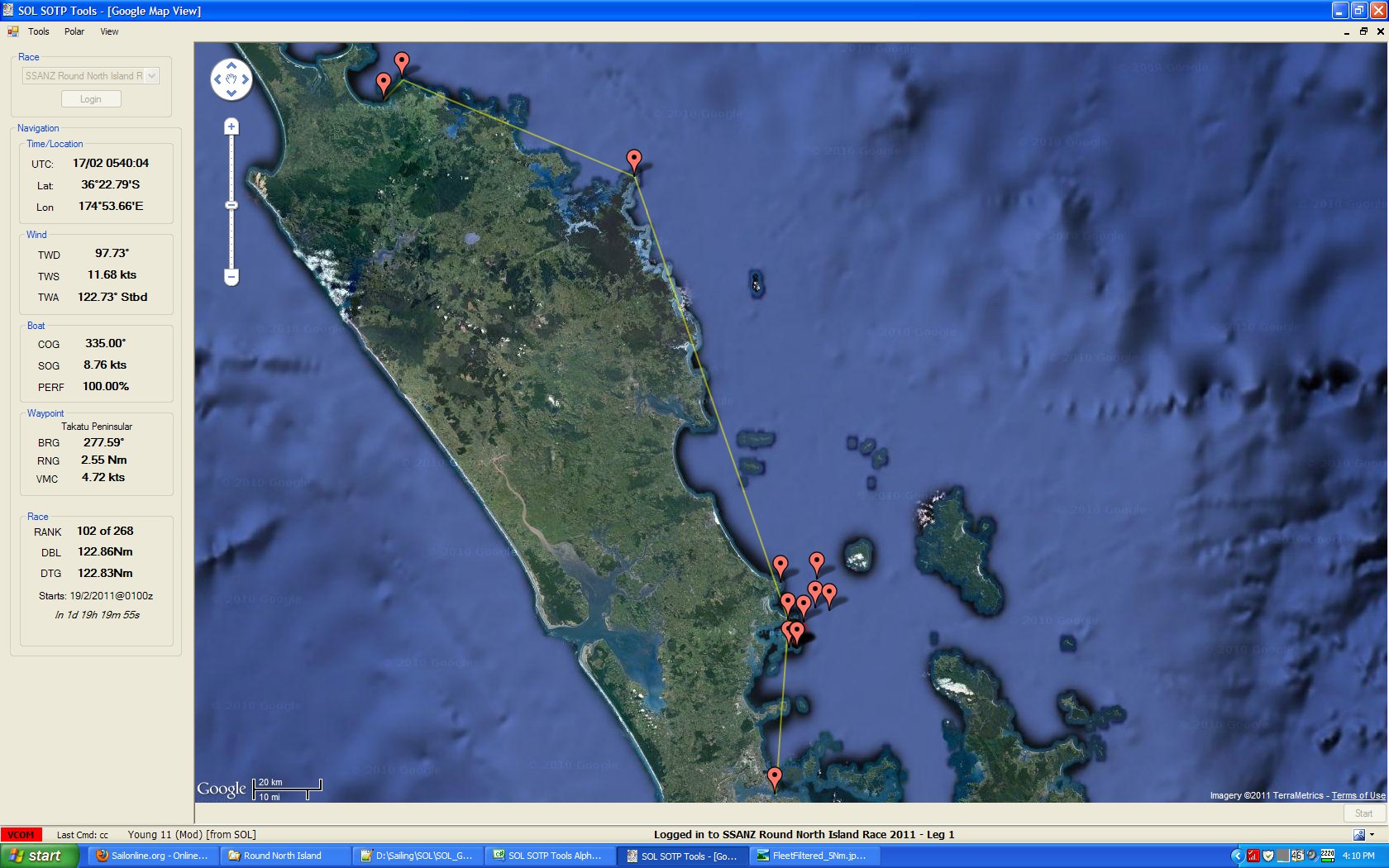Switch to D:\Sailing\SOL taskbar item
This screenshot has height=868, width=1389.
417,856
